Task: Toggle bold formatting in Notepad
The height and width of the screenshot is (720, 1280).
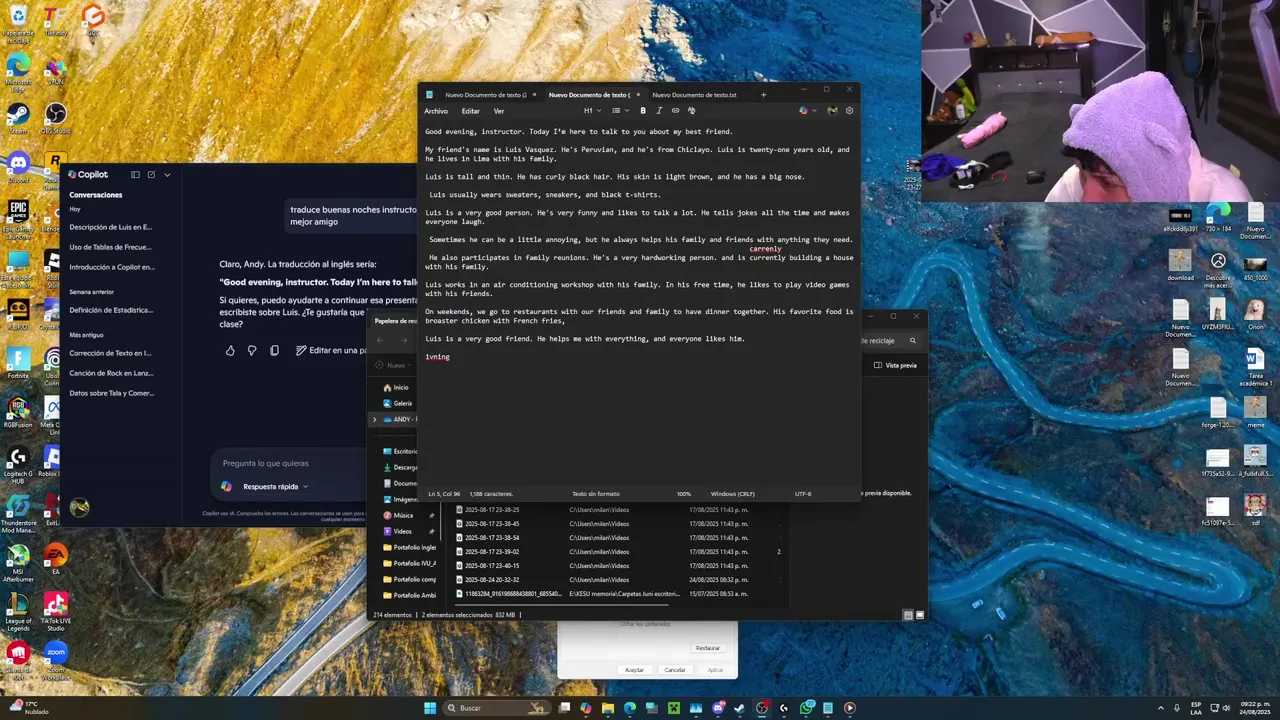Action: 643,111
